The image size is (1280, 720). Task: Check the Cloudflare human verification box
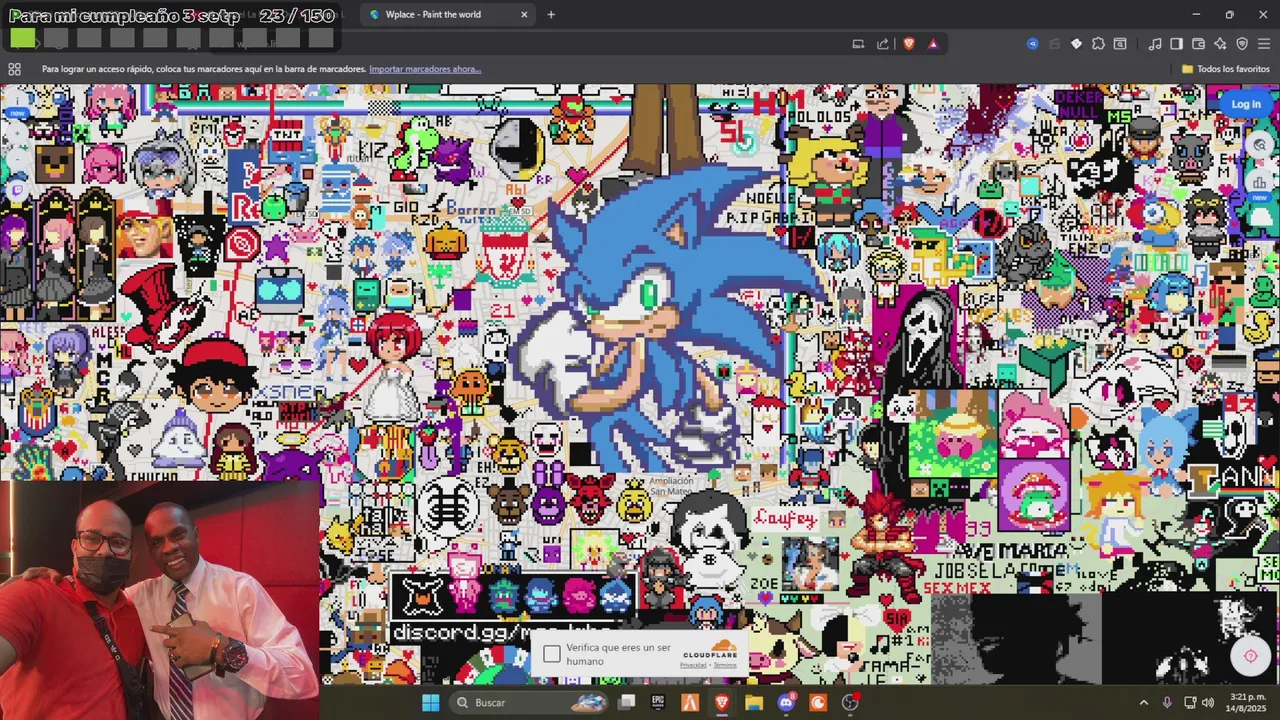coord(552,654)
